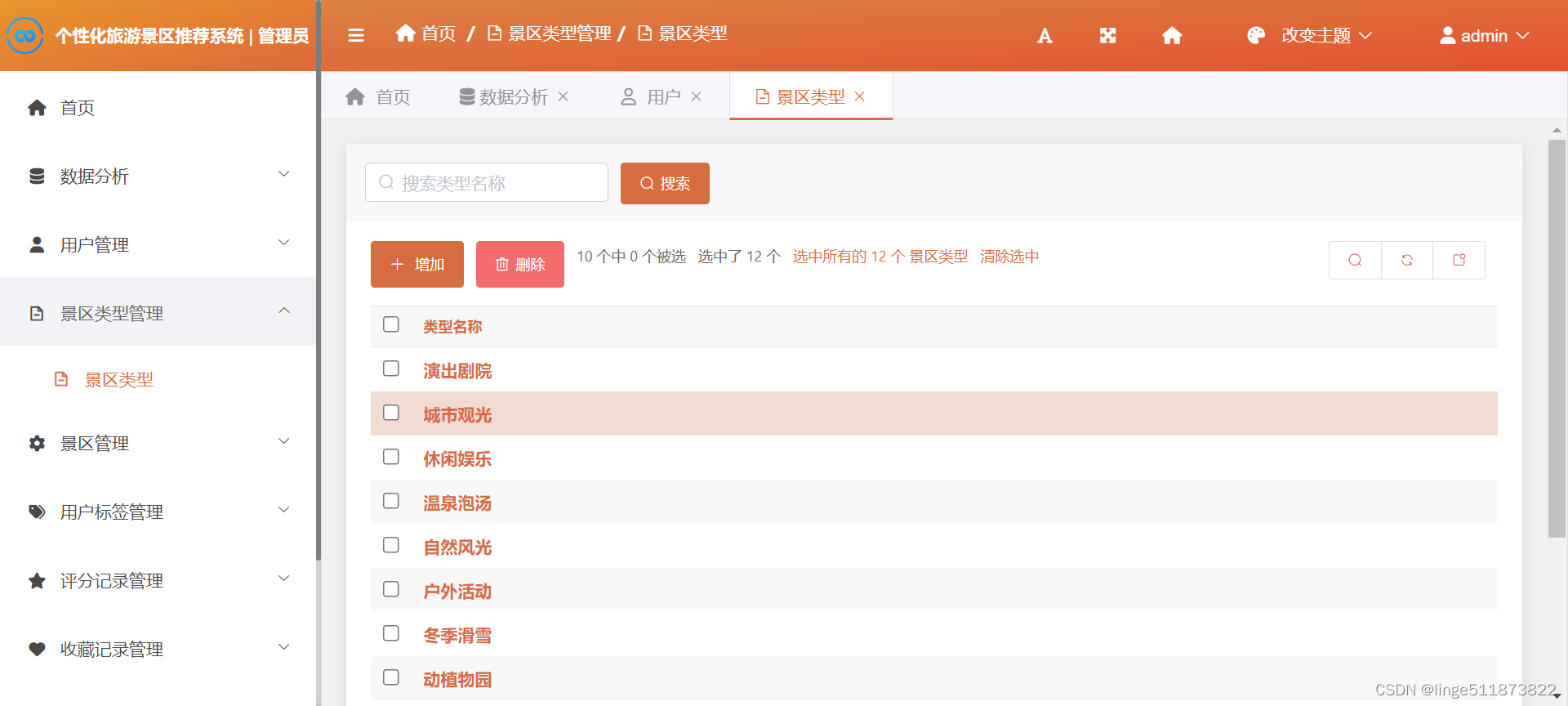
Task: Click the 演出剧院 type name text
Action: point(457,371)
